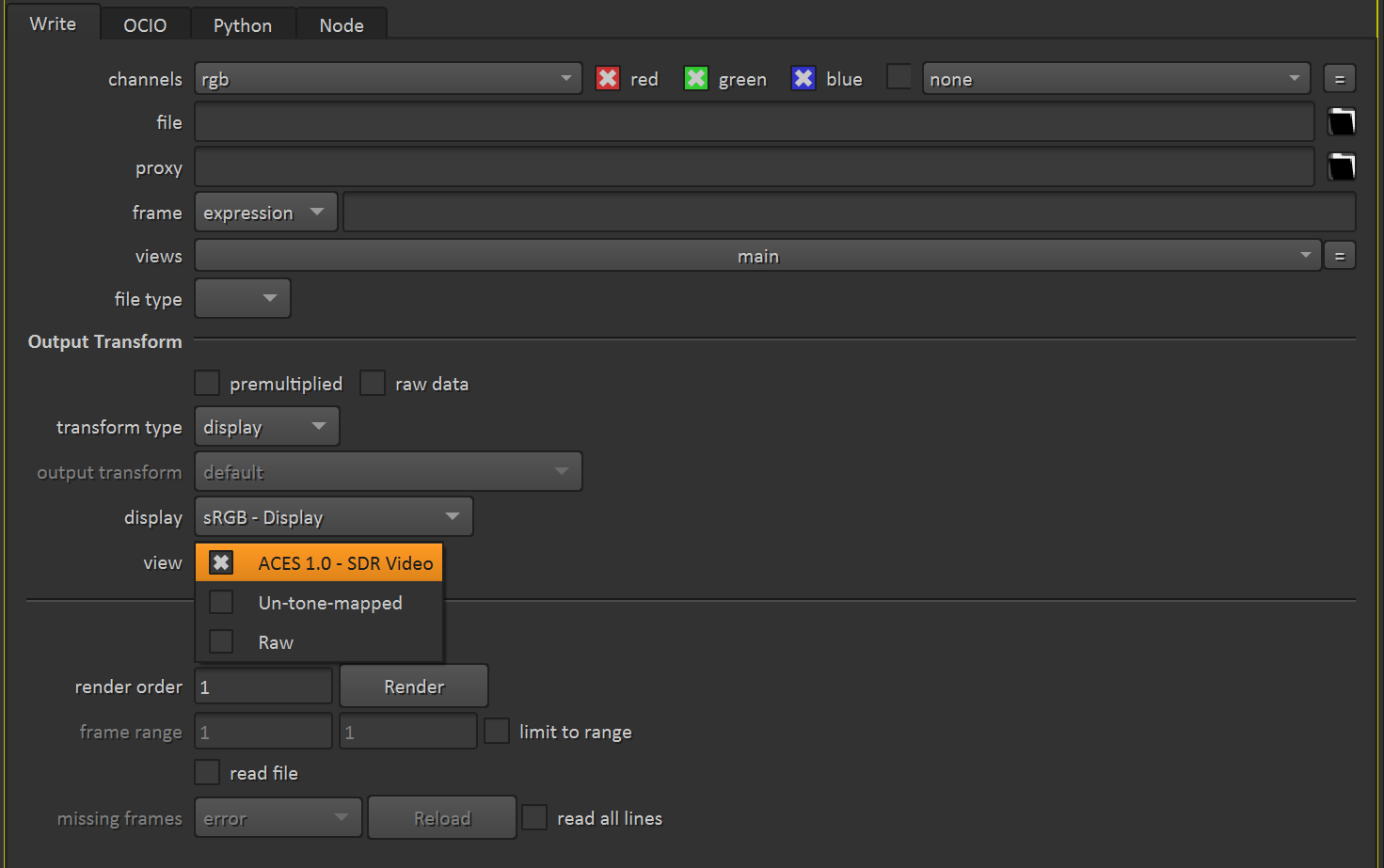Enable limit to range
This screenshot has width=1384, height=868.
497,731
